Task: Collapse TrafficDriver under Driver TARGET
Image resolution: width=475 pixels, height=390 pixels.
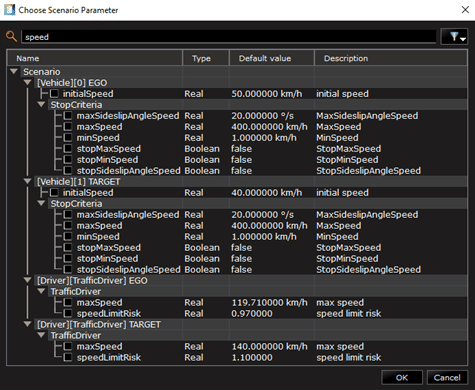Action: pyautogui.click(x=41, y=335)
